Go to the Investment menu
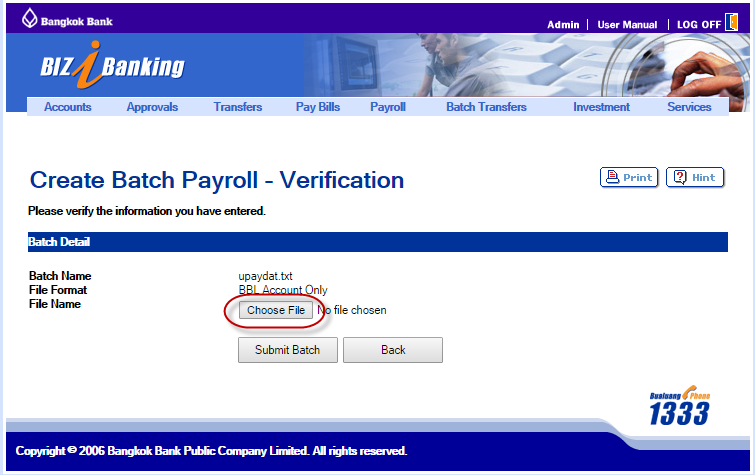Screen dimensions: 755x475 pos(601,107)
